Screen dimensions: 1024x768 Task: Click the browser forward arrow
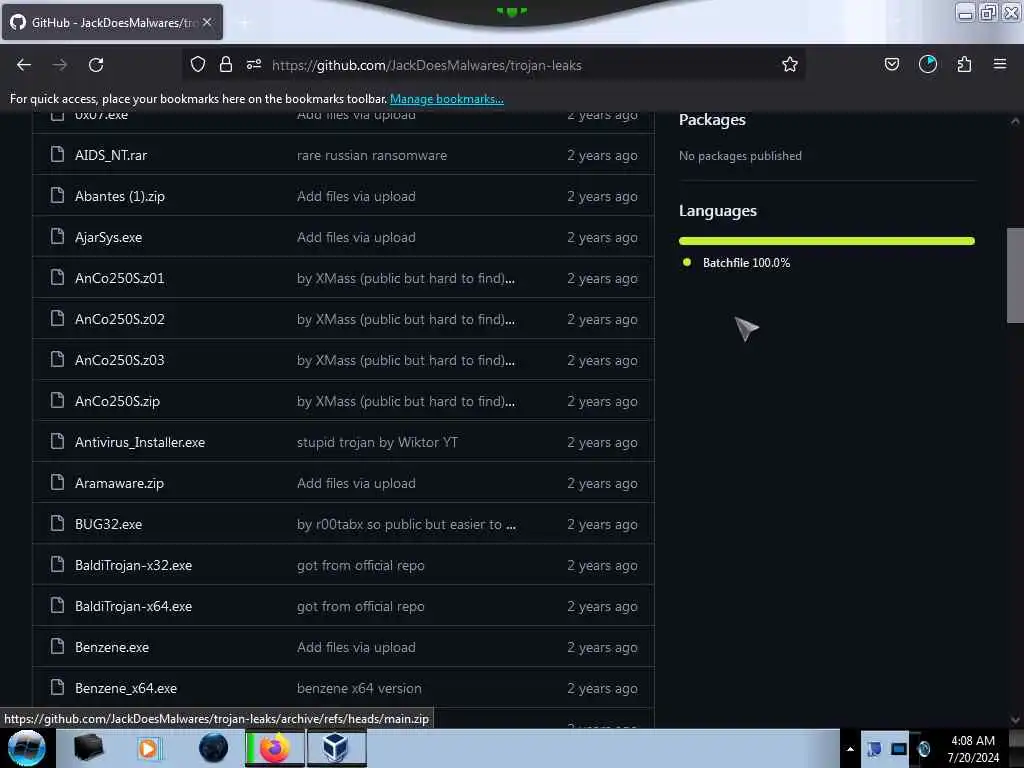60,65
